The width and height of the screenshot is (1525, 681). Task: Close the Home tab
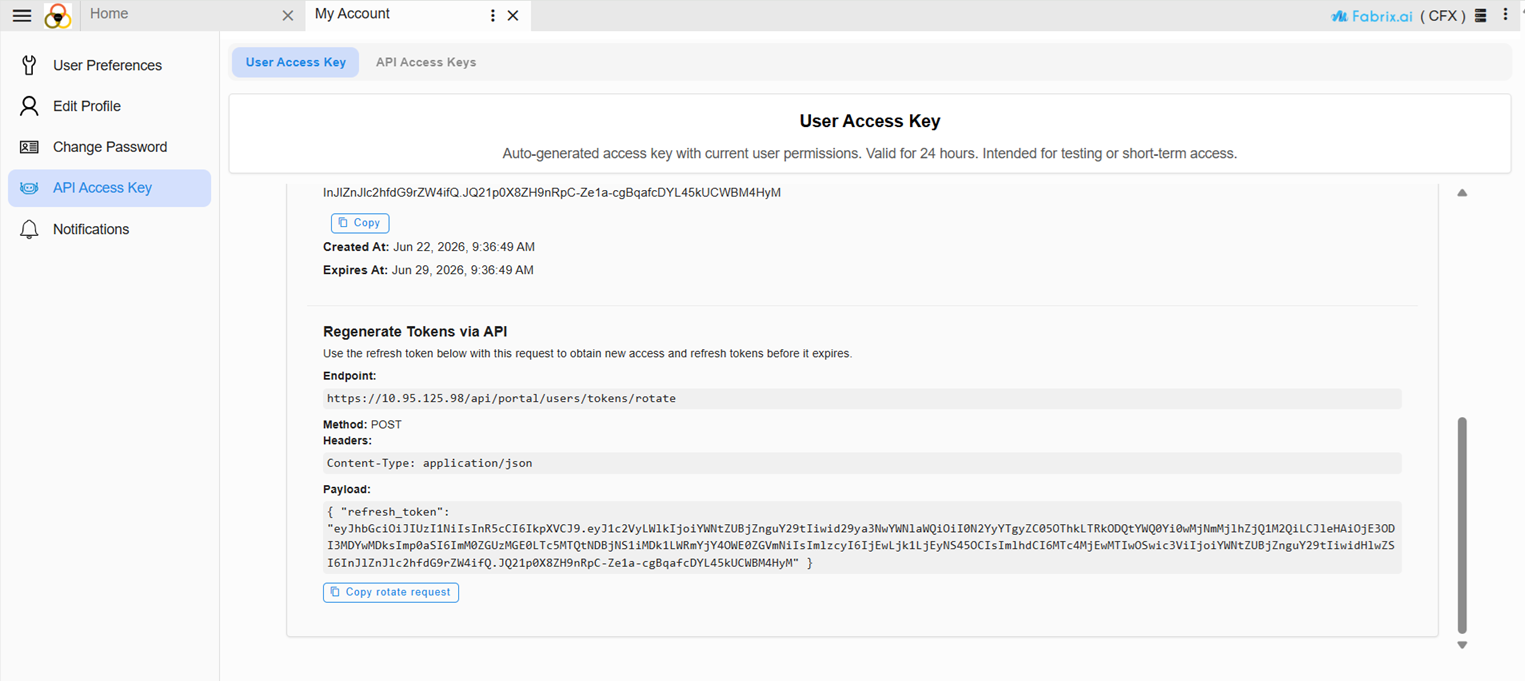tap(288, 16)
